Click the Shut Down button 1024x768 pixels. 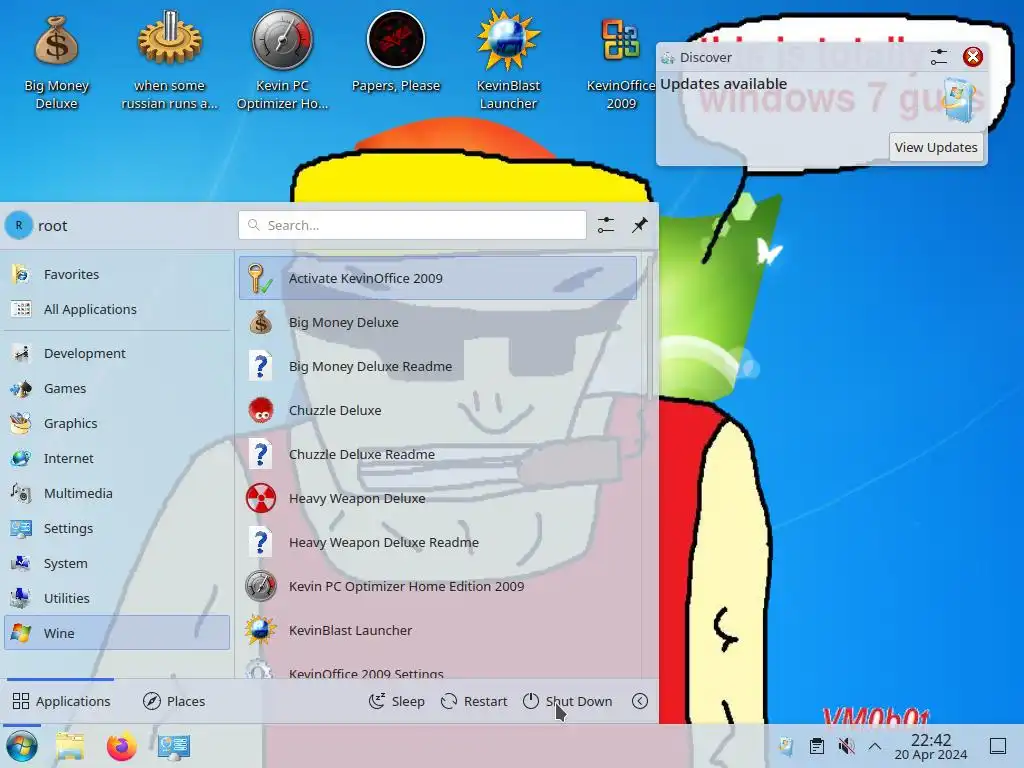click(568, 701)
